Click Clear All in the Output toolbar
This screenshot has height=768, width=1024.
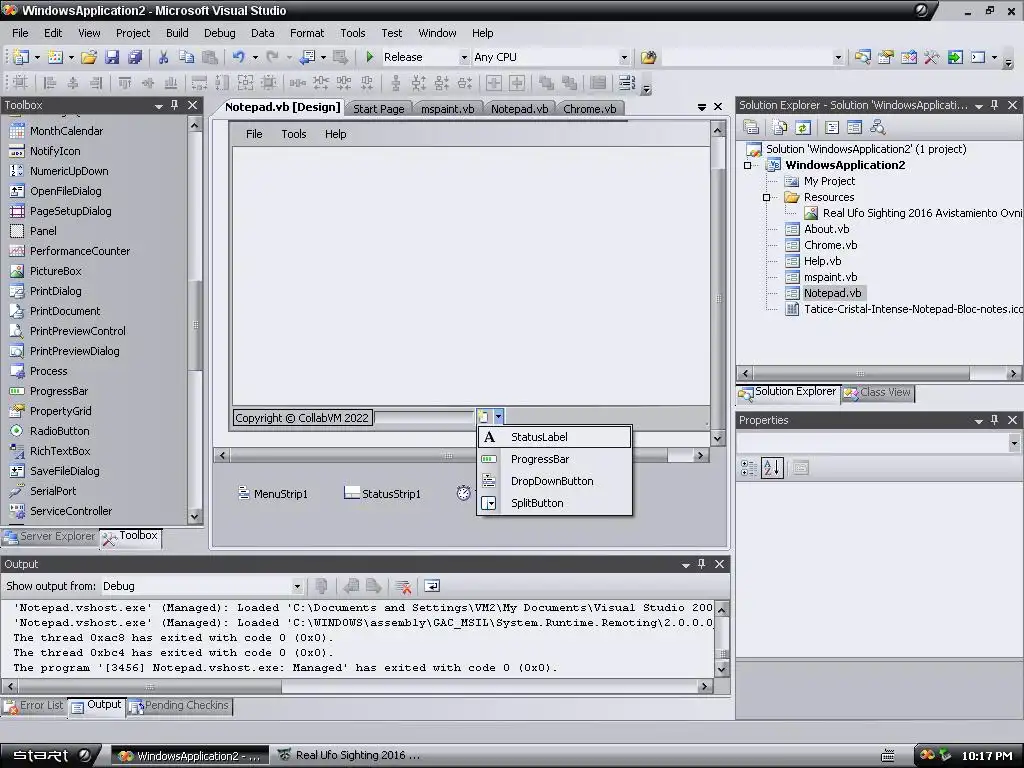pyautogui.click(x=403, y=586)
